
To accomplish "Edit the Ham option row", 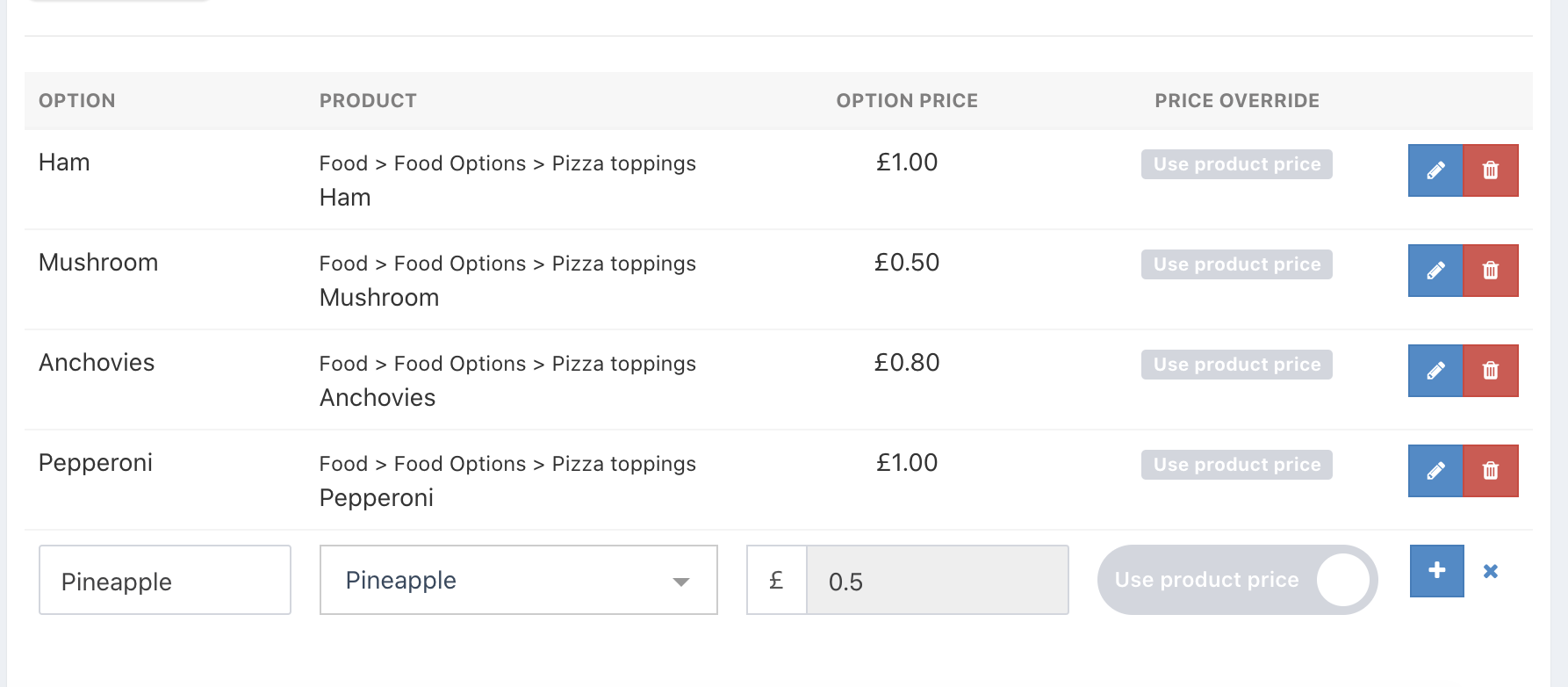I will tap(1435, 170).
